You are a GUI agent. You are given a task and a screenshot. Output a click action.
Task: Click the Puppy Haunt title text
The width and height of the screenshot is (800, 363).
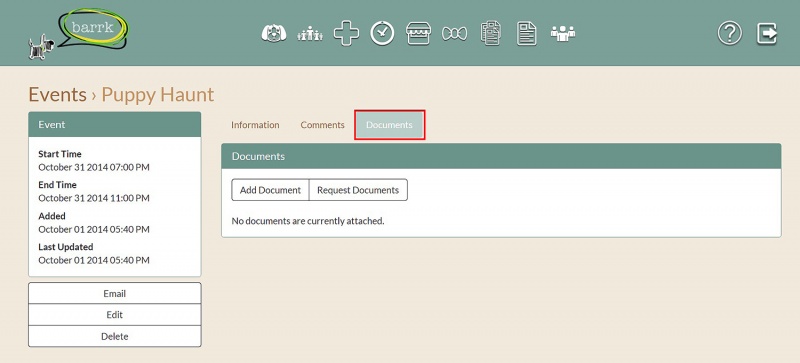click(x=158, y=94)
